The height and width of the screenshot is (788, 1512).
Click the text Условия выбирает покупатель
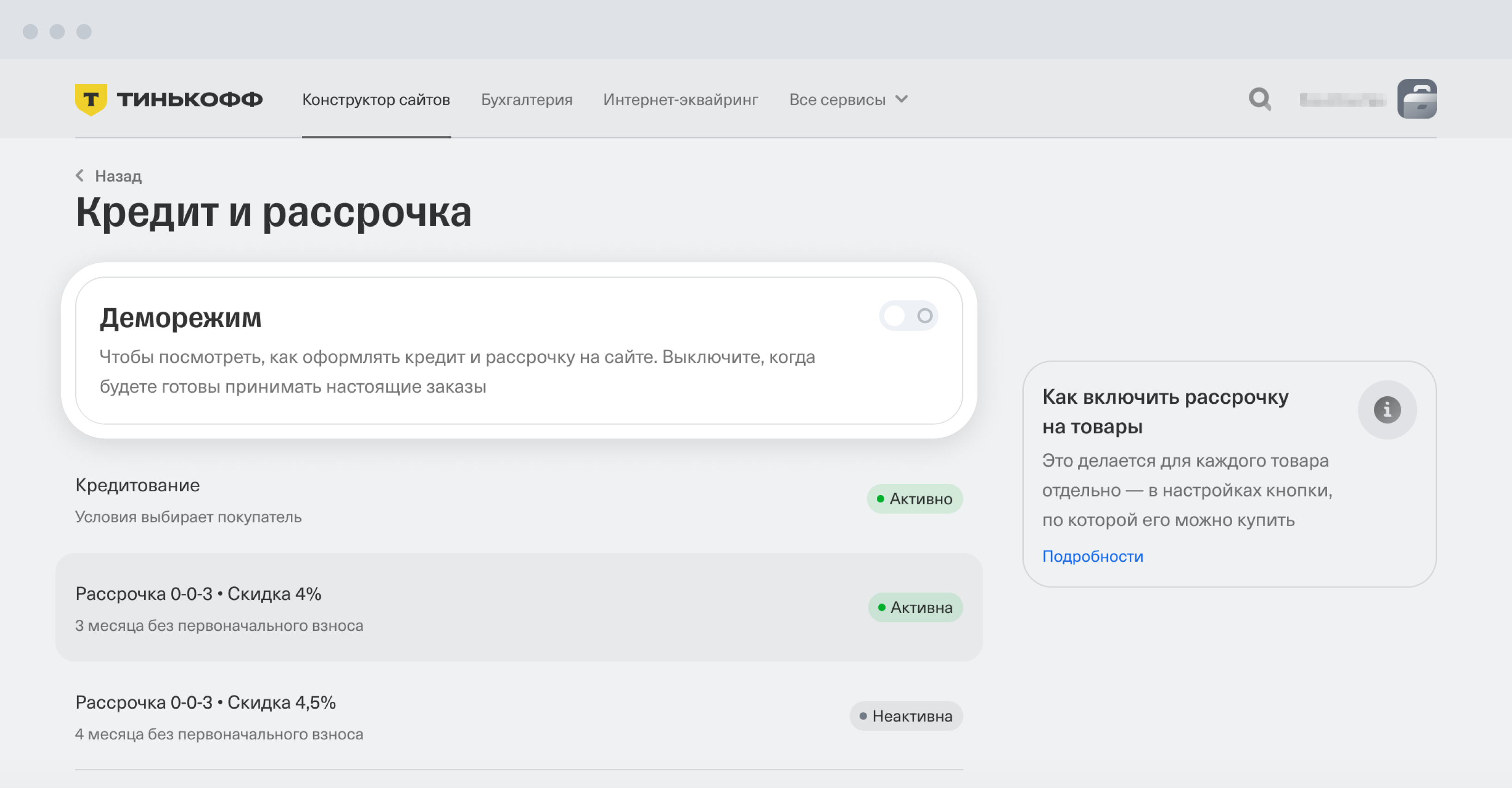(x=188, y=517)
